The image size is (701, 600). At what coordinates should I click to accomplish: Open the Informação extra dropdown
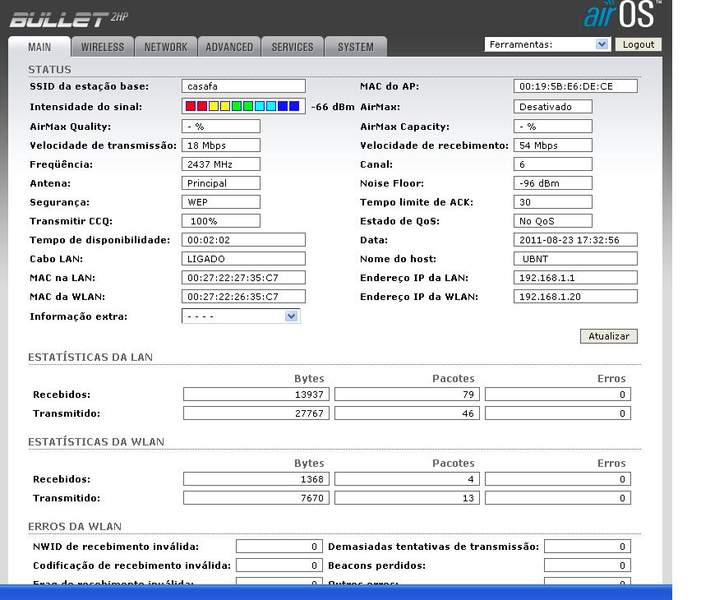tap(241, 316)
